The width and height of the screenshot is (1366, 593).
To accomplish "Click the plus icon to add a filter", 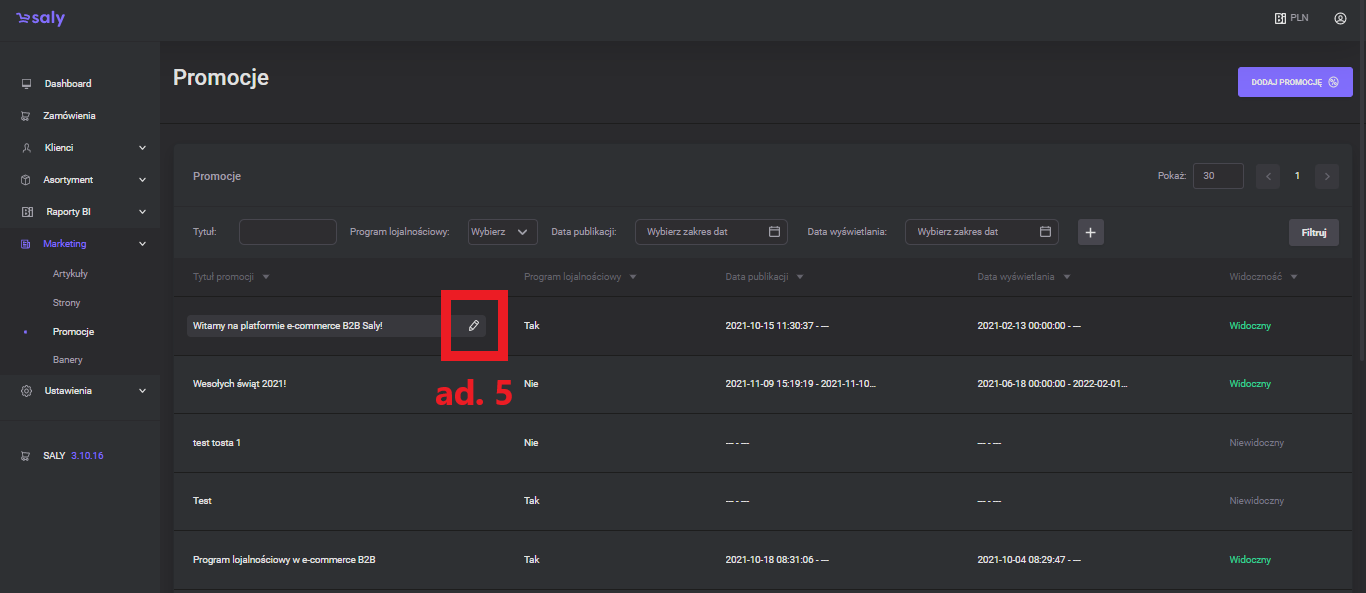I will pyautogui.click(x=1090, y=232).
